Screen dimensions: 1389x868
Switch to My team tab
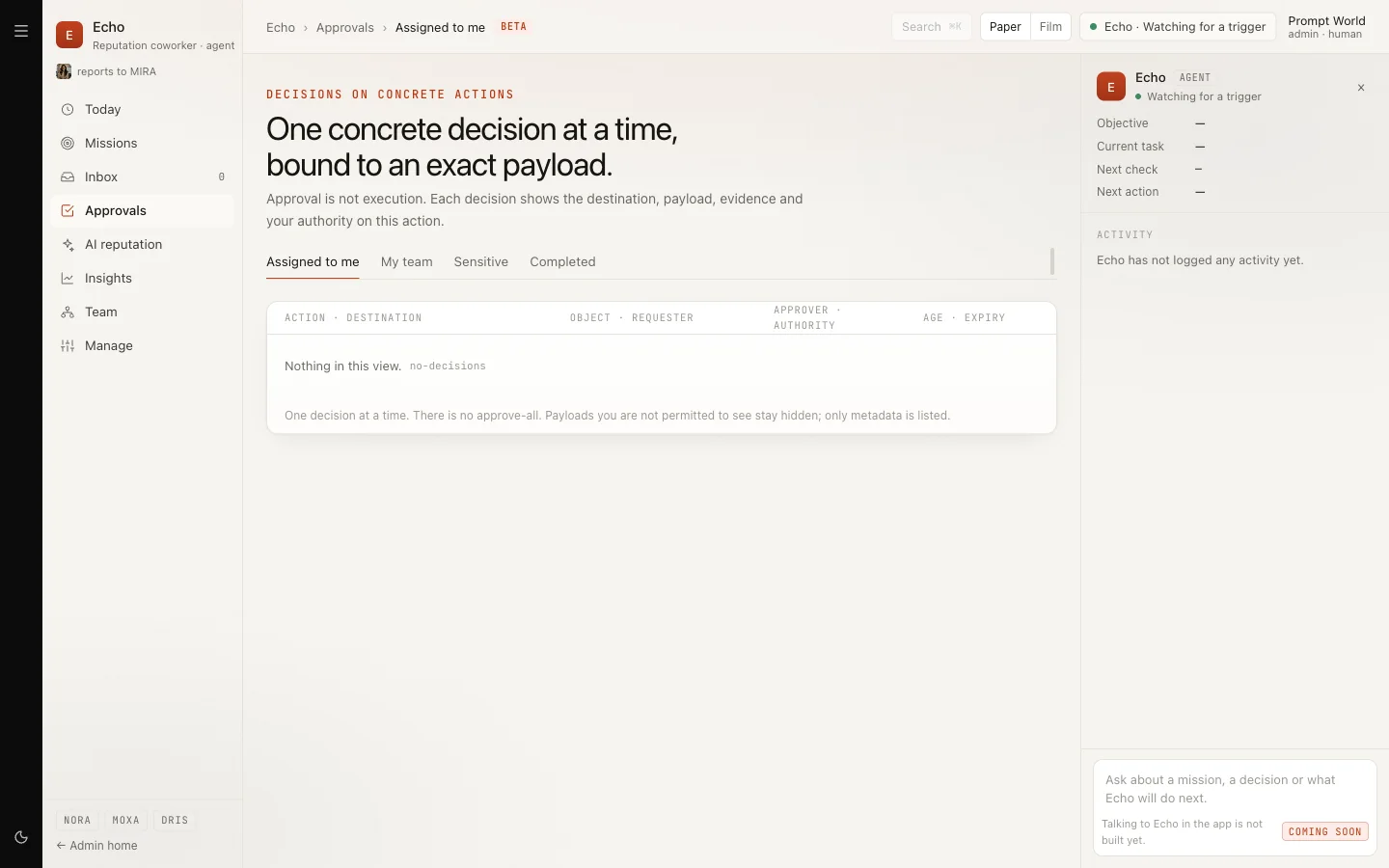(406, 262)
